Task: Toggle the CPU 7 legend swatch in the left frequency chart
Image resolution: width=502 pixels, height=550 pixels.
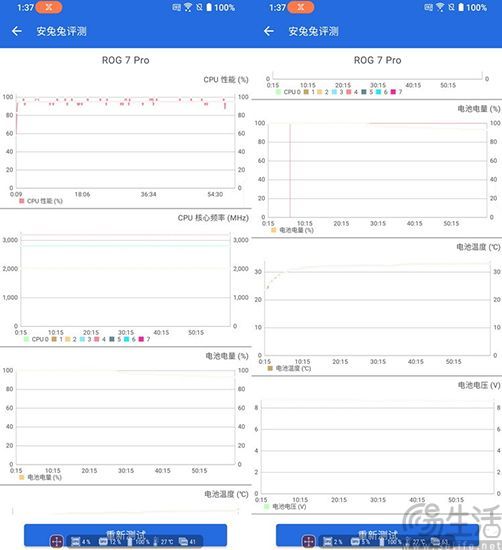Action: (x=141, y=339)
